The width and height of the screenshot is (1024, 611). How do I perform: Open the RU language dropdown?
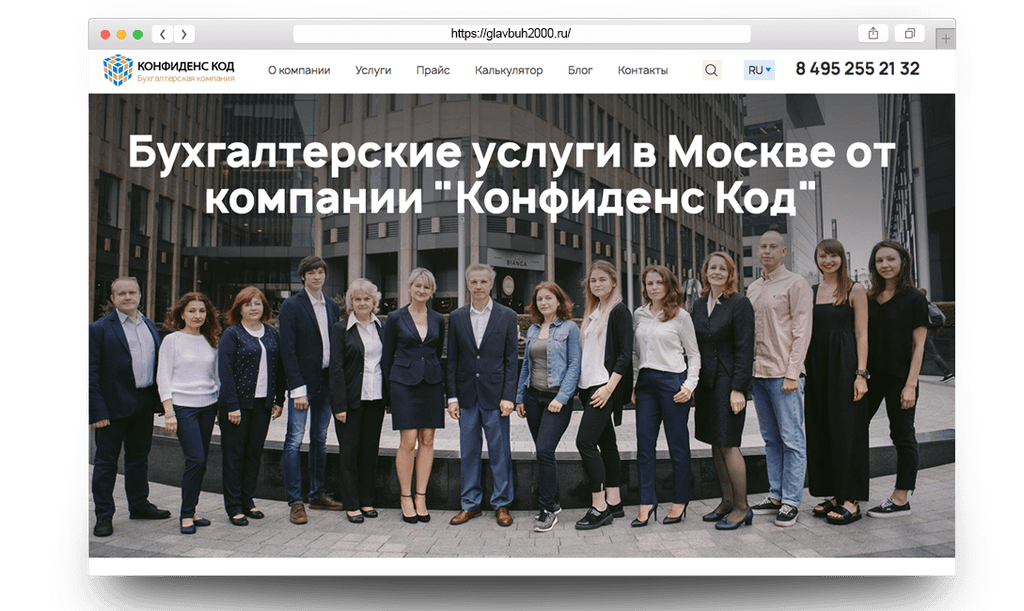[x=759, y=70]
